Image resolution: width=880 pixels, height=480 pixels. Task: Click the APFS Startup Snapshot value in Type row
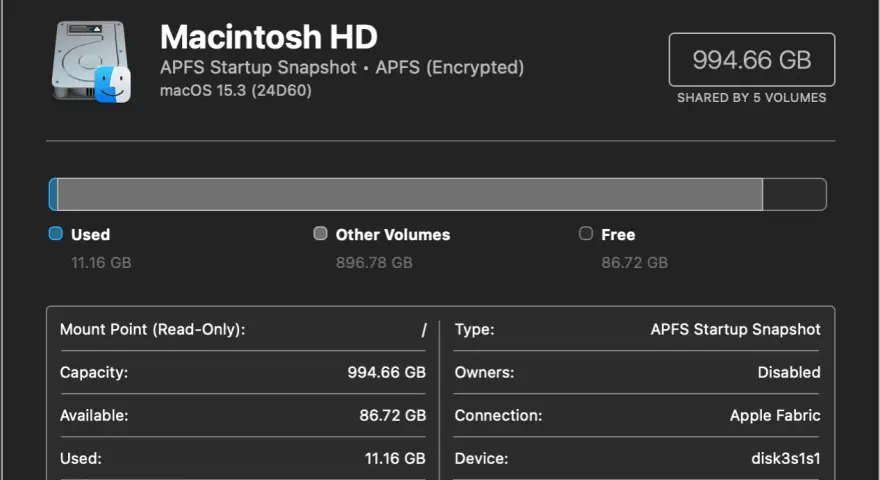[735, 330]
